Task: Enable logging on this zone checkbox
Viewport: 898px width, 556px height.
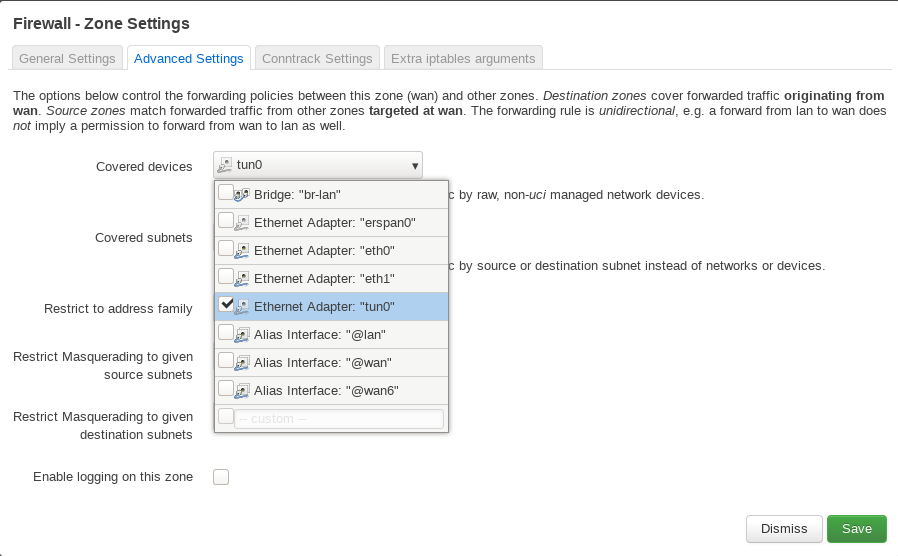Action: pyautogui.click(x=221, y=477)
